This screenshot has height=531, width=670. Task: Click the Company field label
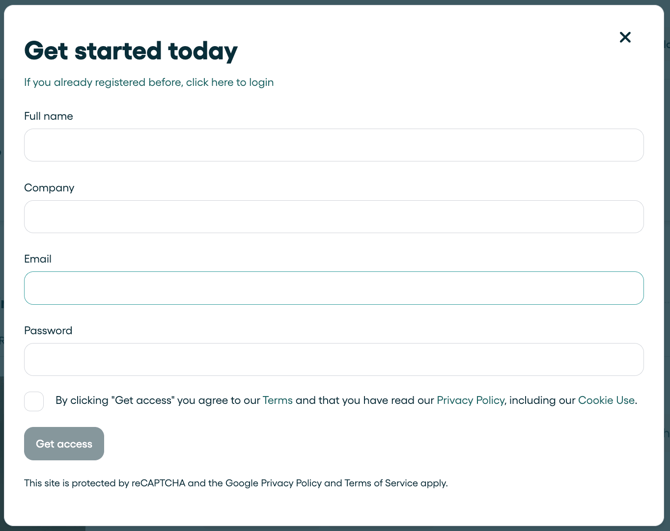tap(49, 188)
